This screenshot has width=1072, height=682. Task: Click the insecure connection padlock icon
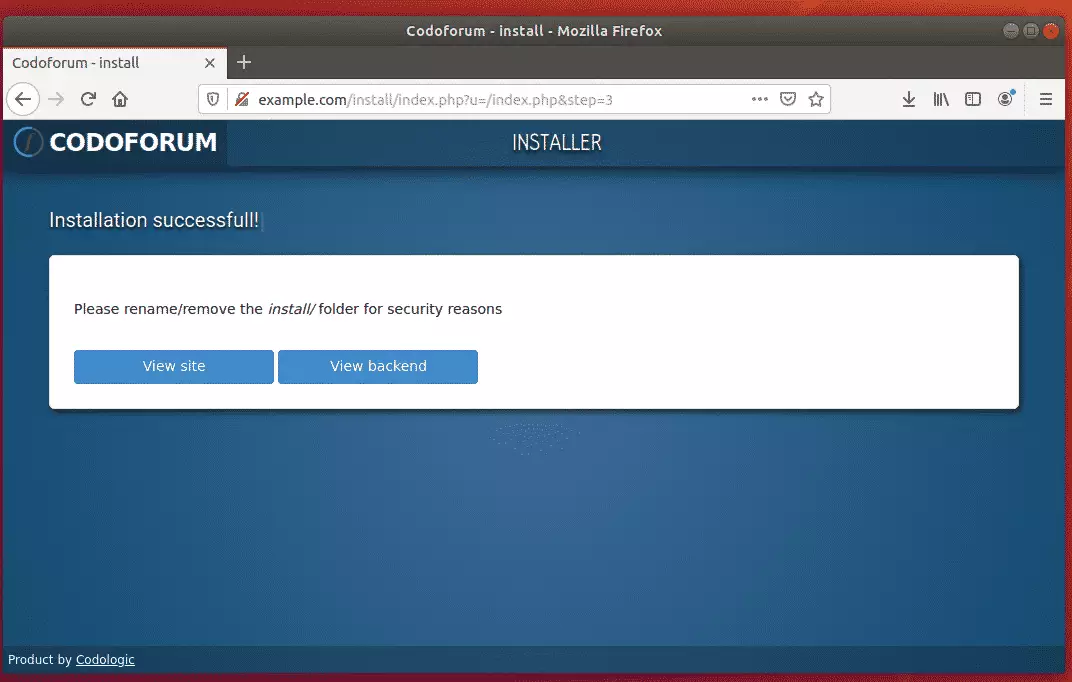[241, 99]
